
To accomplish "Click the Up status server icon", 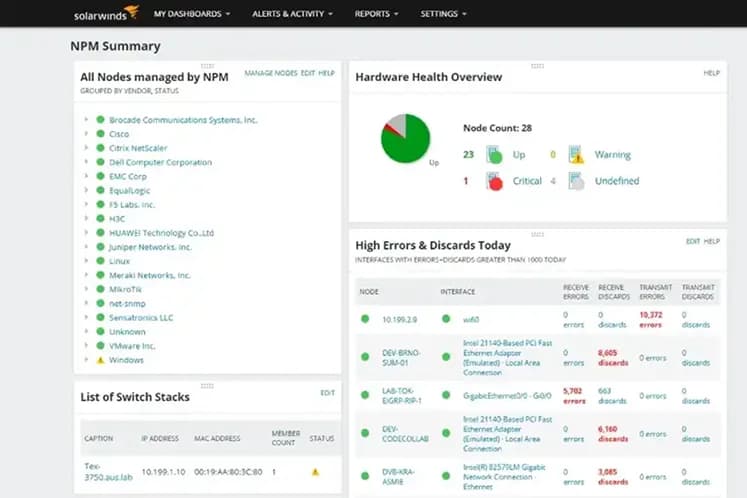I will tap(494, 155).
